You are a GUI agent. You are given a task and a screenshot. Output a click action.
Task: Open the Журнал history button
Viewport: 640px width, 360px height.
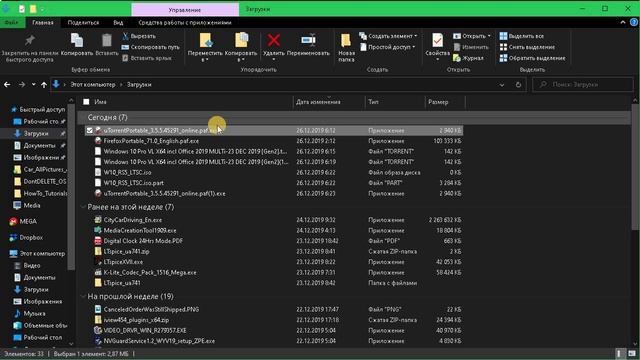pyautogui.click(x=468, y=58)
